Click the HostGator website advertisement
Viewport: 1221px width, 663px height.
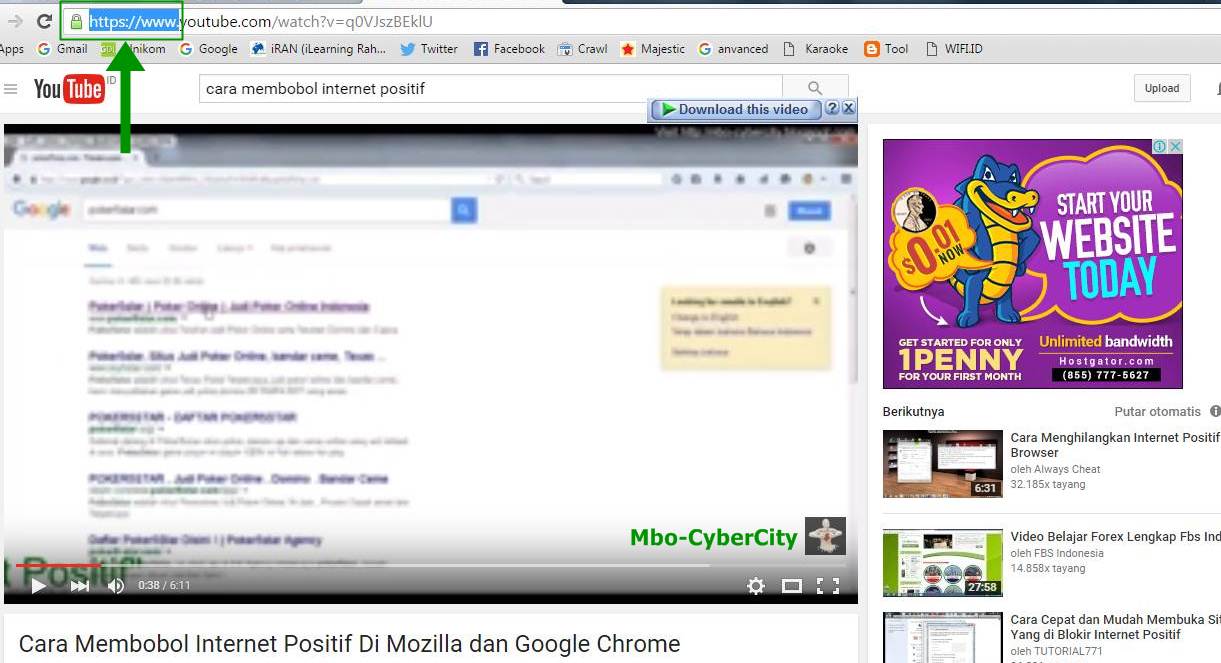click(x=1033, y=263)
